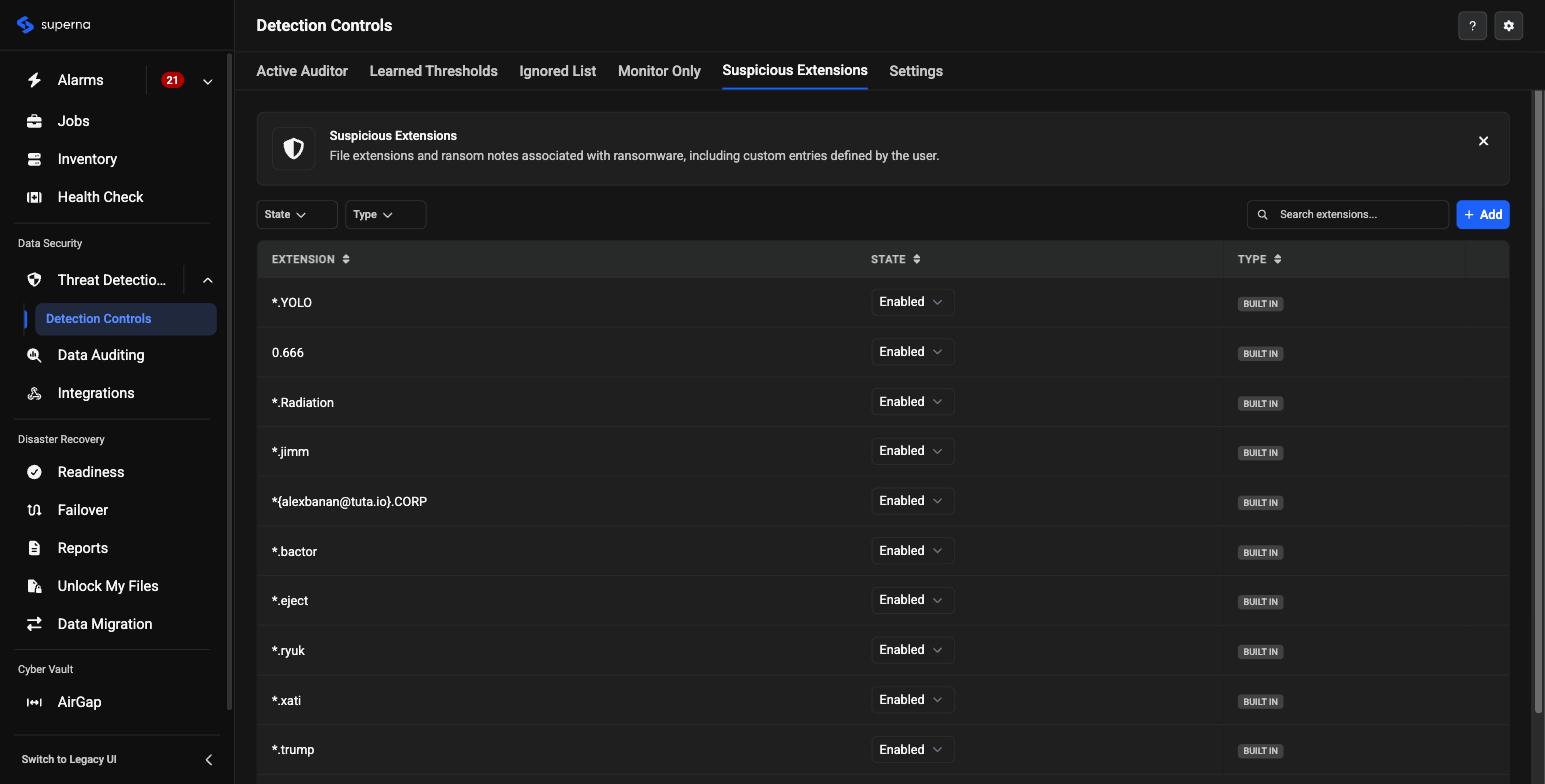Open the Monitor Only tab
Screen dimensions: 1545x784
[x=659, y=71]
